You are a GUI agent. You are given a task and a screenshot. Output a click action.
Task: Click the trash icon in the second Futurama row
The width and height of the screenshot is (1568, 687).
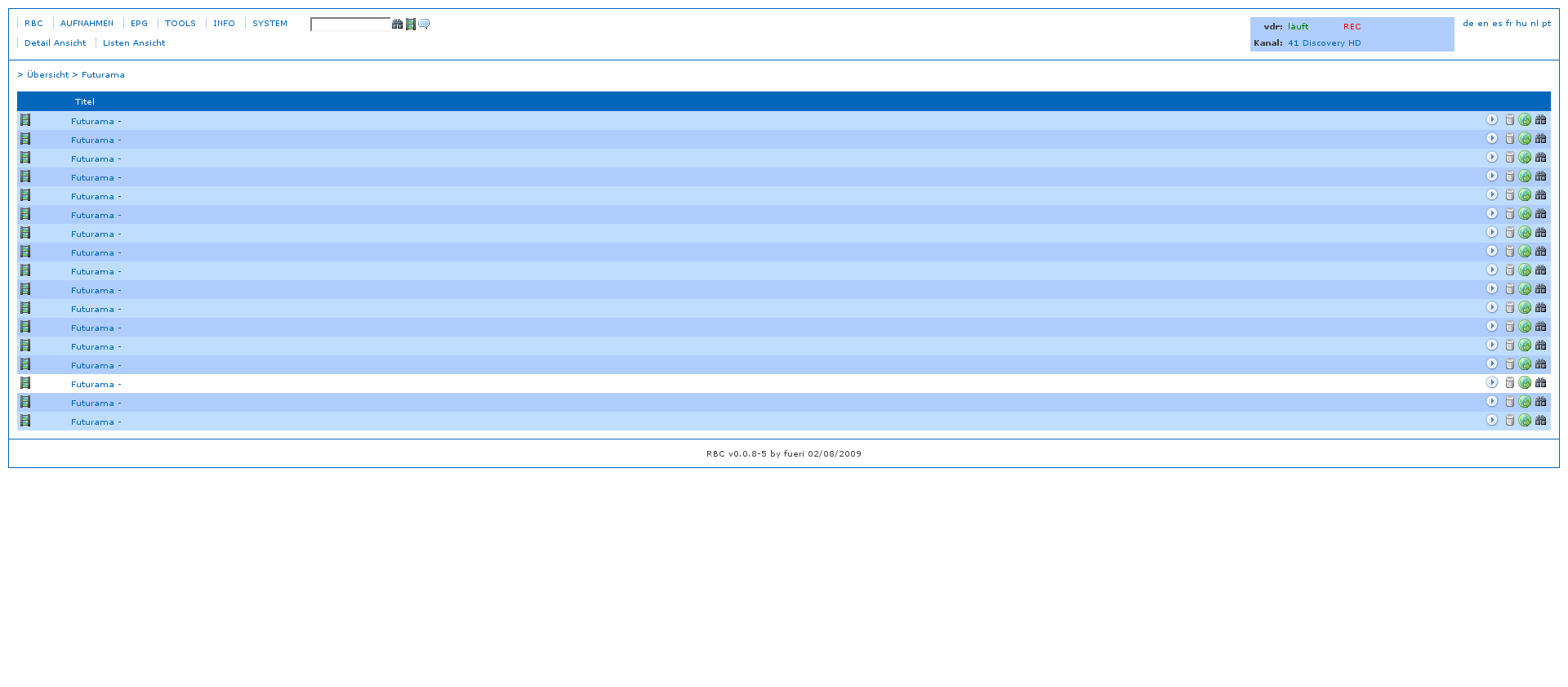point(1510,139)
